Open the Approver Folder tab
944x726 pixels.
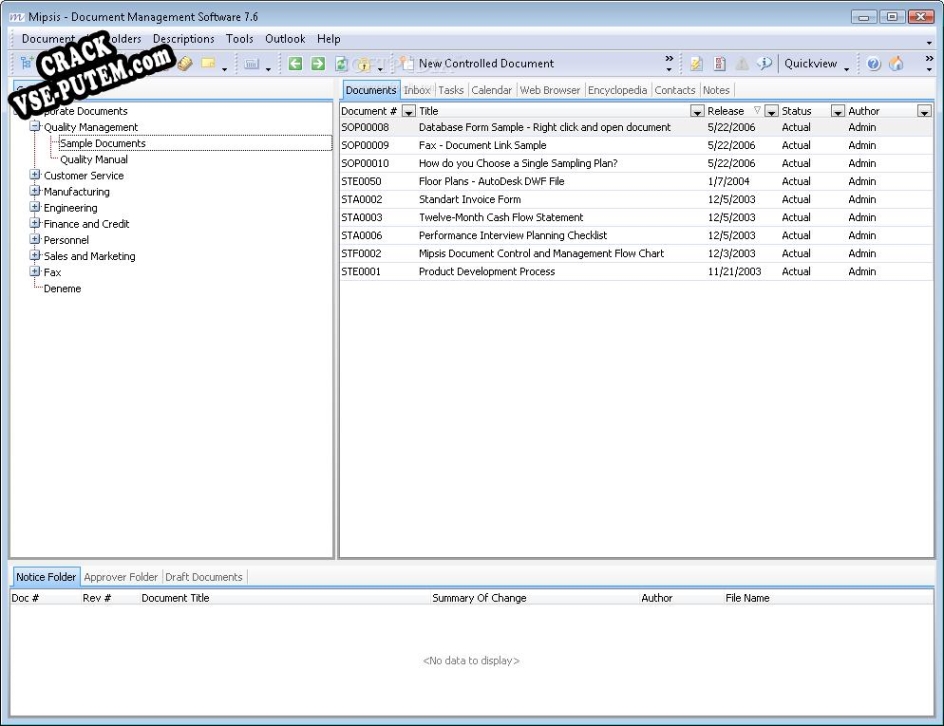pos(120,577)
